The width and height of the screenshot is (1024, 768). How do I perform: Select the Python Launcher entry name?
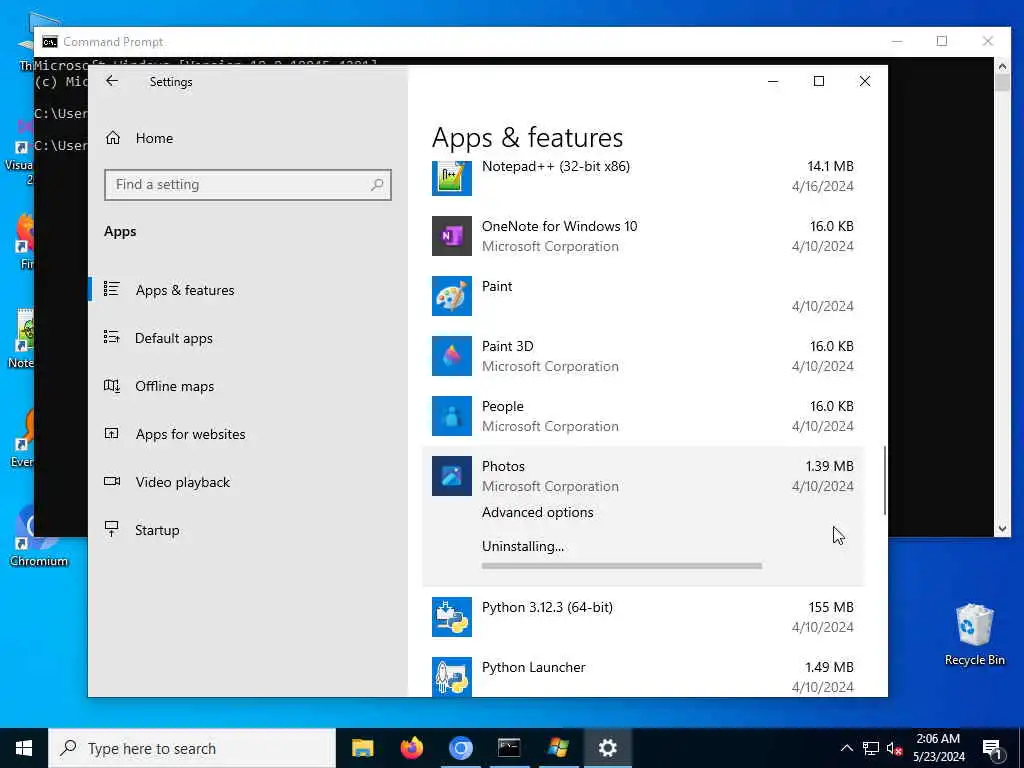point(534,667)
